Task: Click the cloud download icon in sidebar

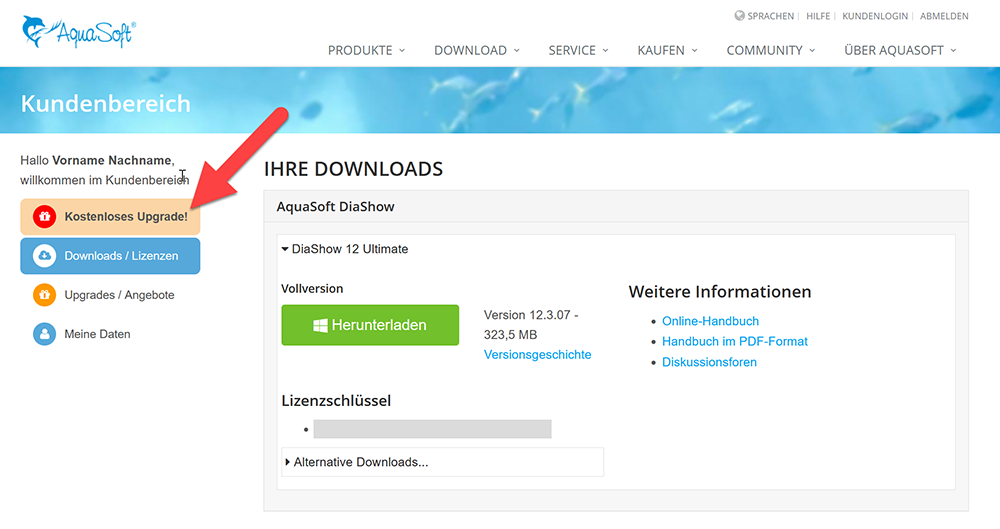Action: click(x=44, y=256)
